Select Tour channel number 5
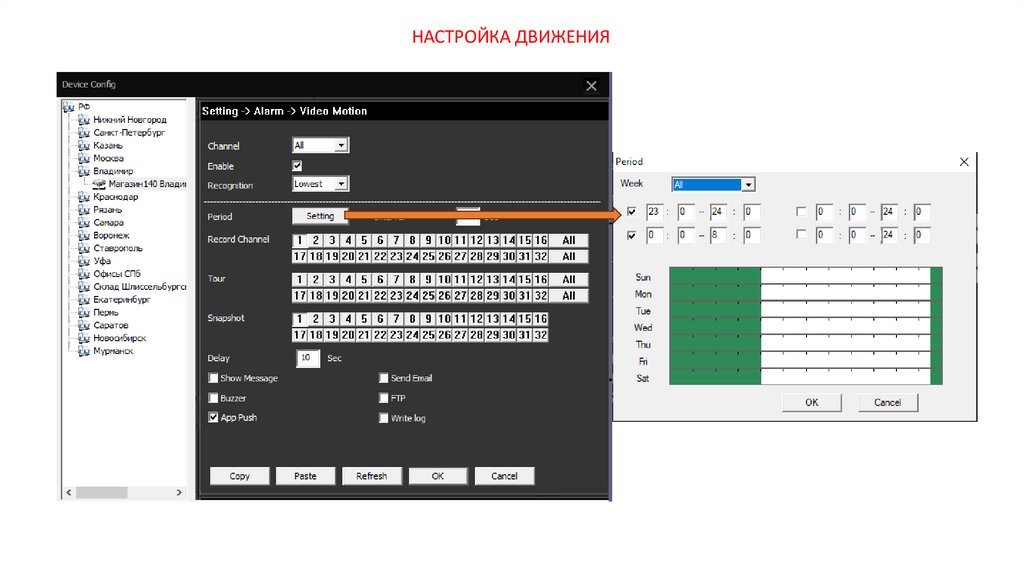Viewport: 1024px width, 574px height. tap(364, 279)
